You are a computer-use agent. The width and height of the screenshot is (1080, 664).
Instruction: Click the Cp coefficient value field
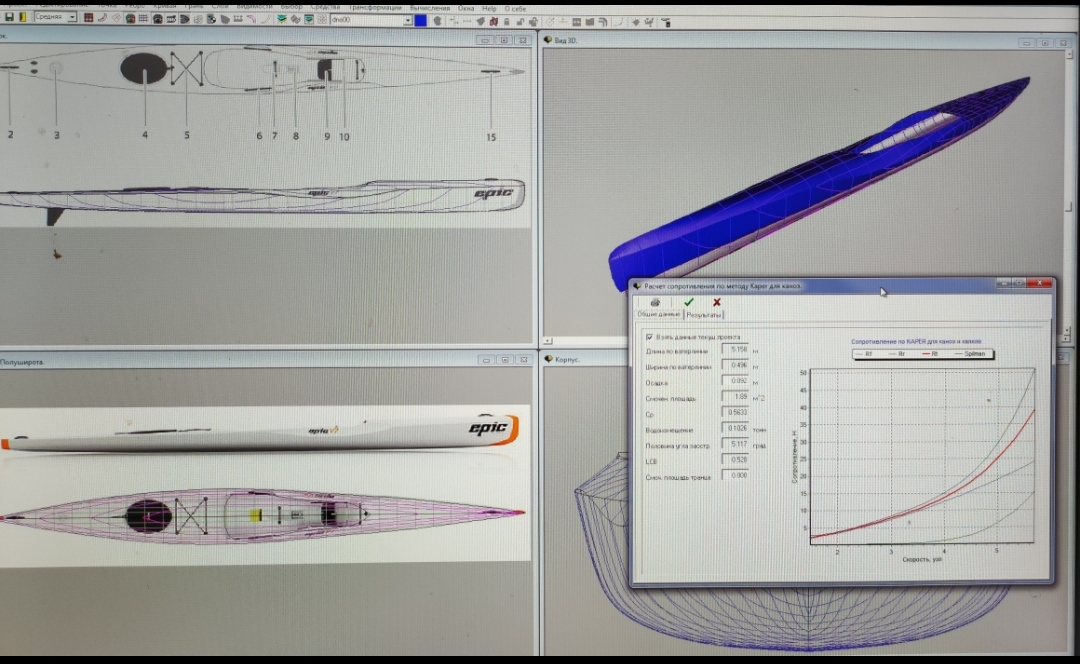coord(735,413)
